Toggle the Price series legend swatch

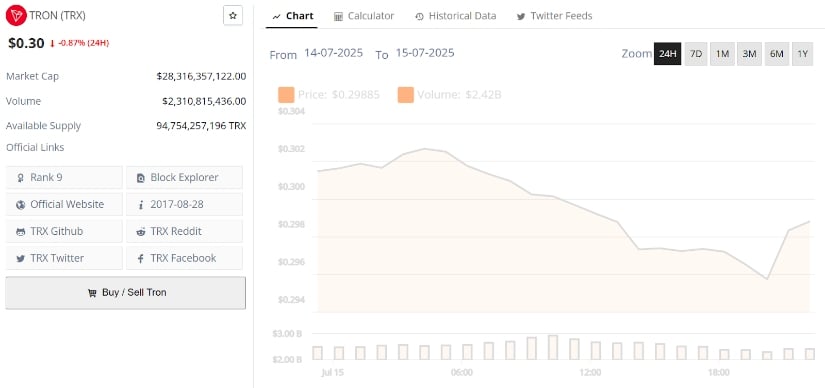(x=286, y=95)
